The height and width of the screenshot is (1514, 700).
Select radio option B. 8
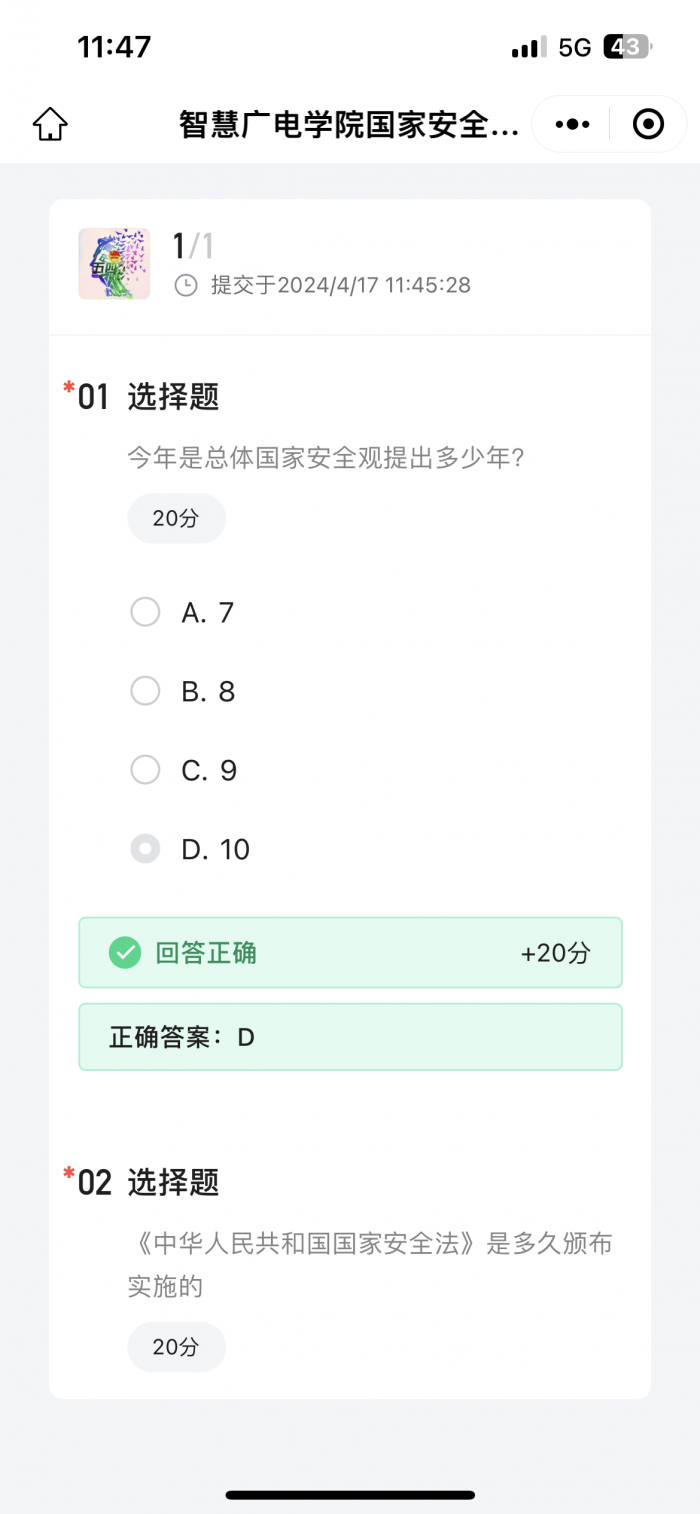(146, 691)
